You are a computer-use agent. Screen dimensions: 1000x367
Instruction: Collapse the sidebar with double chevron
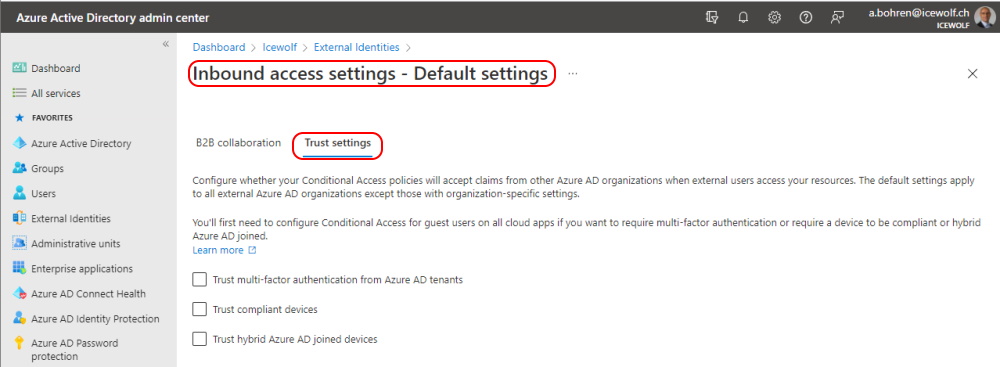tap(165, 44)
